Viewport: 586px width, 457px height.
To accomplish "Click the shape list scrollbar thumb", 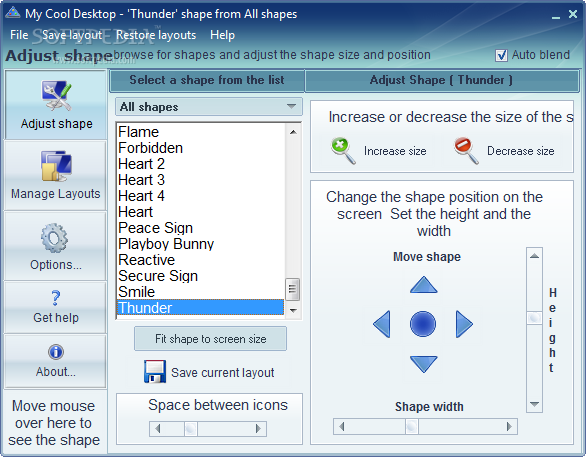I will pos(292,289).
